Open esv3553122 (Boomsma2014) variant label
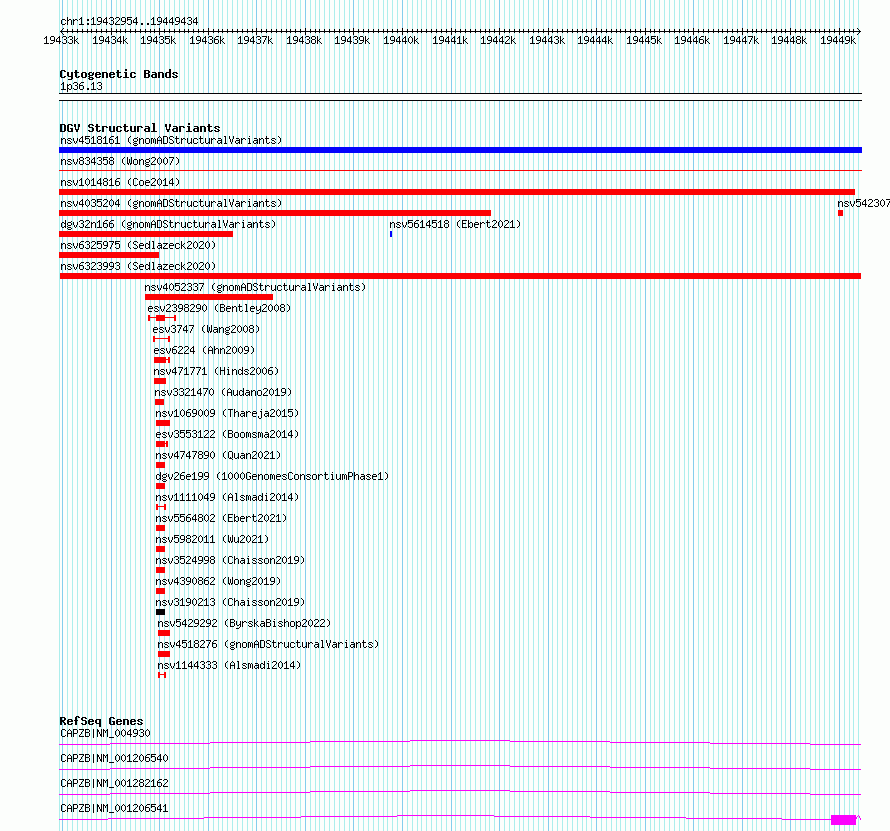 point(227,434)
